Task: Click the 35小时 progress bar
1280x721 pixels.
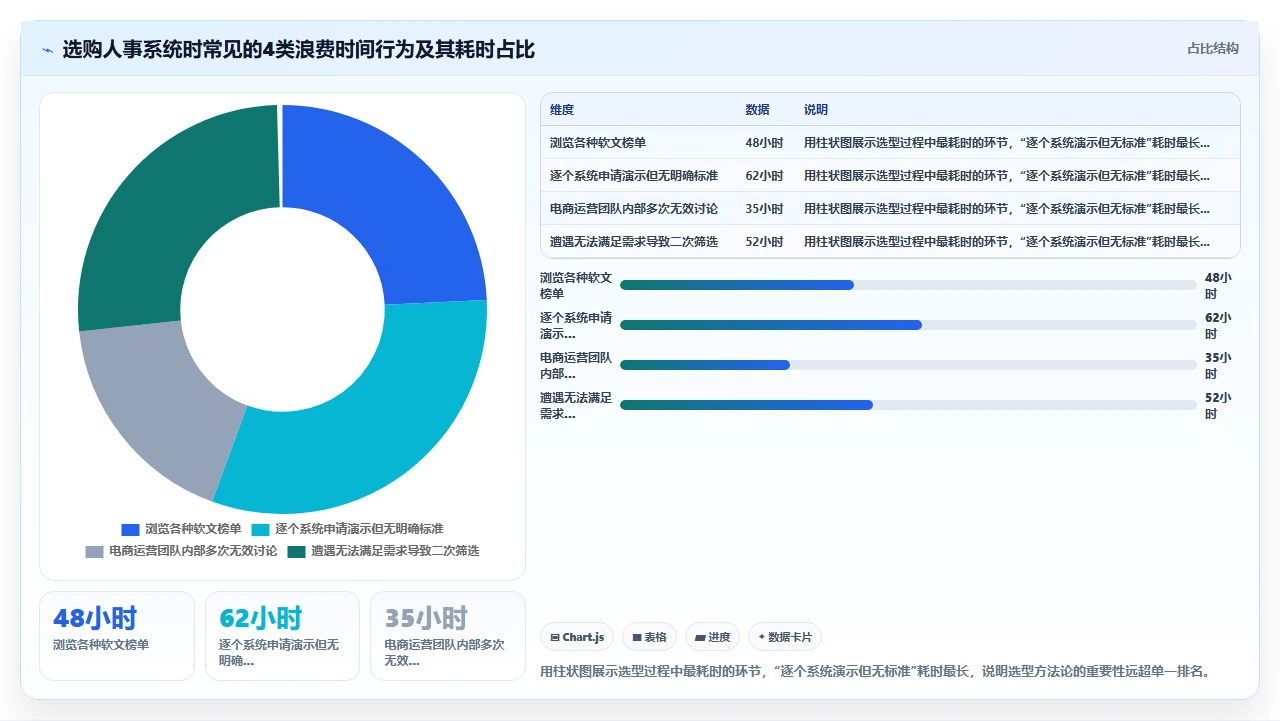Action: tap(908, 365)
